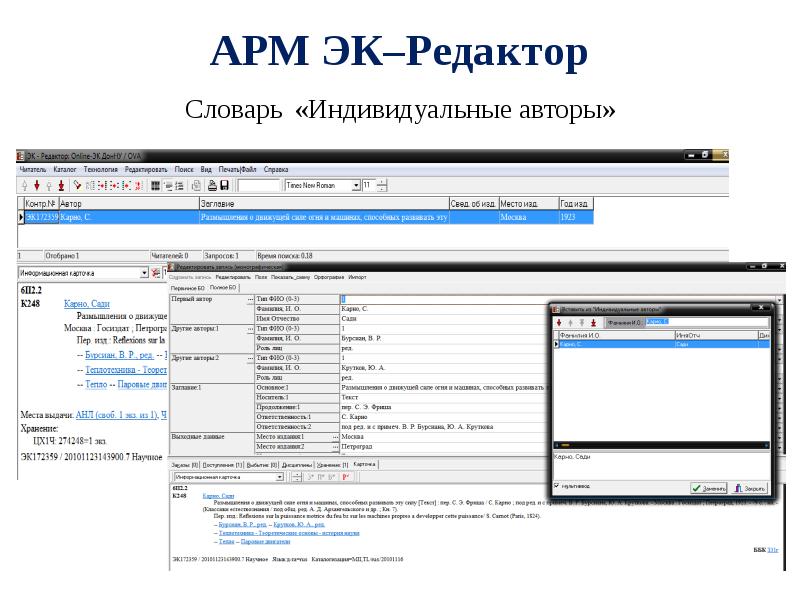
Task: Open the Каталог menu
Action: pyautogui.click(x=64, y=170)
